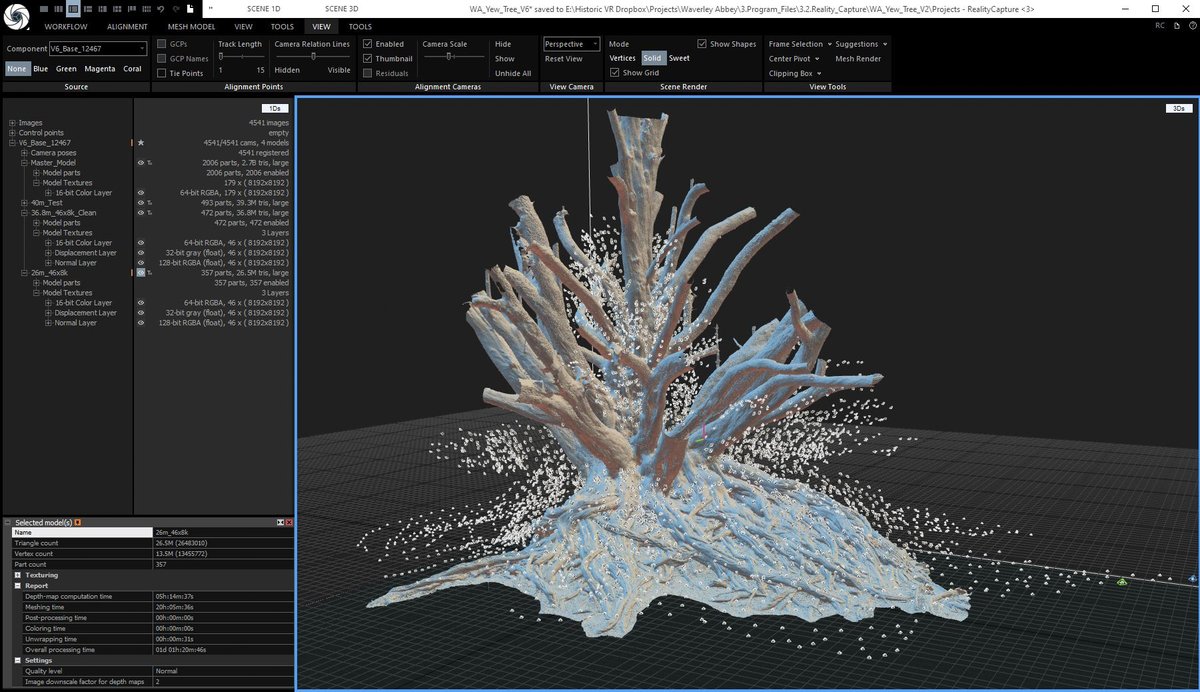The width and height of the screenshot is (1200, 692).
Task: Close the Selected model(s) panel with red X
Action: pos(289,522)
